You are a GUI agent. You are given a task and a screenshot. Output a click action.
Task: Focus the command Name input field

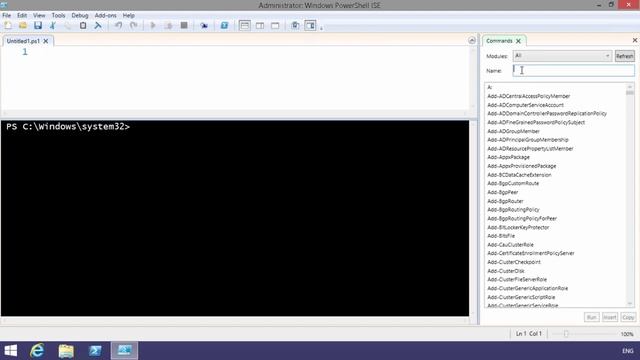[573, 71]
